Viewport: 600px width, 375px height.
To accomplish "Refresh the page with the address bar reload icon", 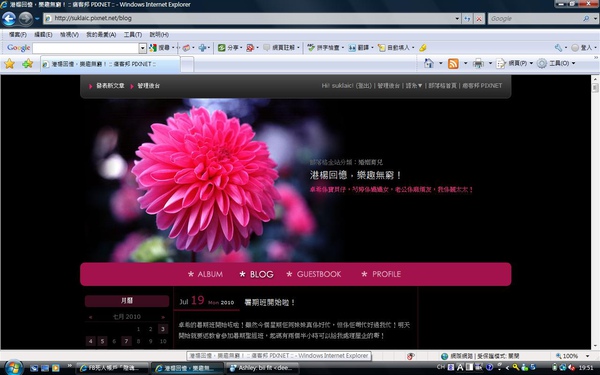I will 467,18.
